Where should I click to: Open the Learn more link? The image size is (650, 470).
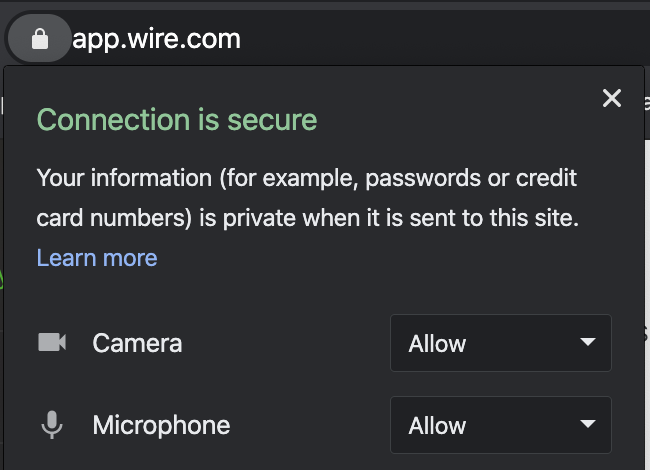coord(97,258)
